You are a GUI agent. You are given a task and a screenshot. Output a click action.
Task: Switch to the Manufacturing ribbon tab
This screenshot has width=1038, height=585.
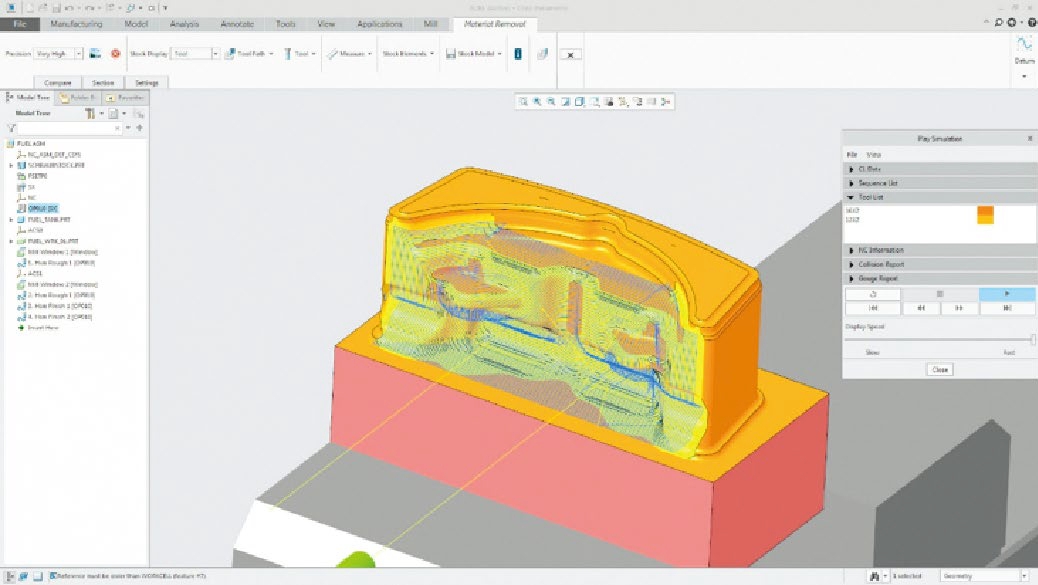tap(76, 24)
